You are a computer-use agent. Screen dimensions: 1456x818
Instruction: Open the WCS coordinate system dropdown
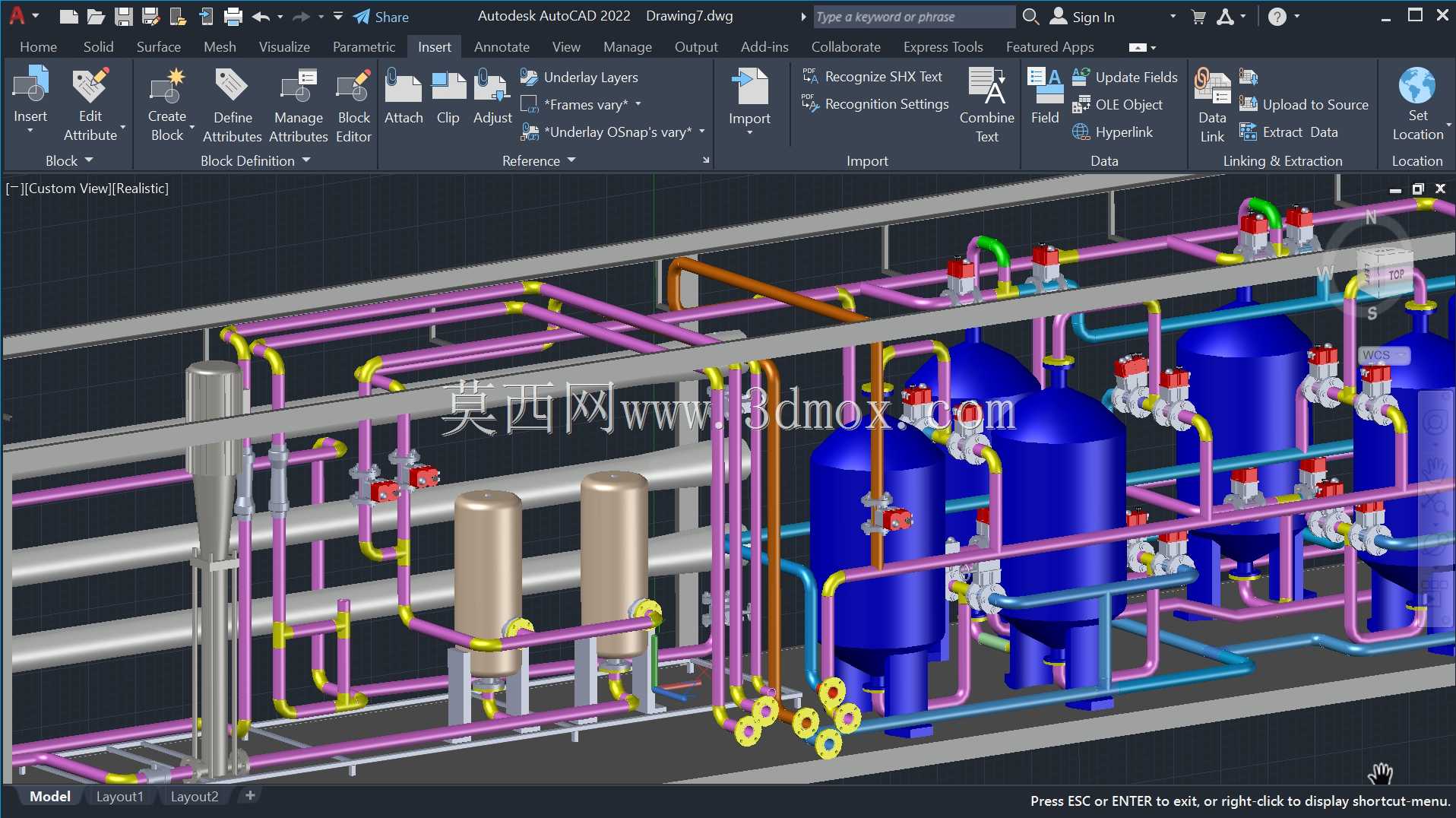click(x=1384, y=355)
